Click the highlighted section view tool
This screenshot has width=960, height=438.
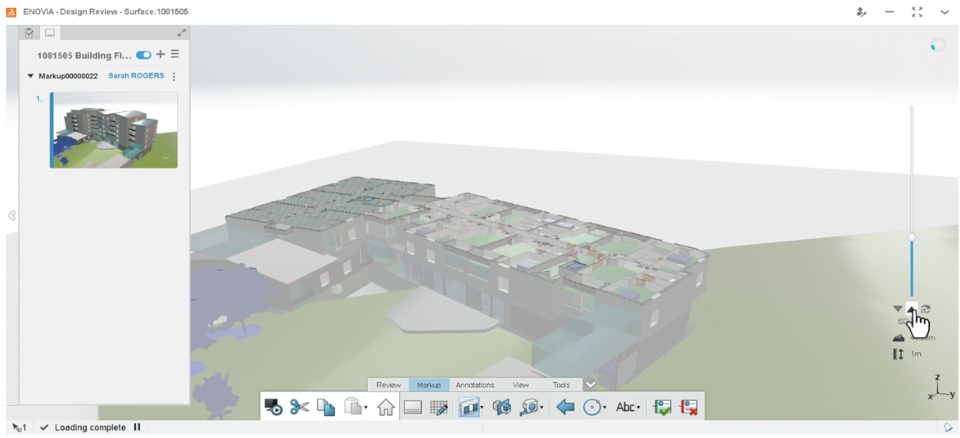coord(469,407)
